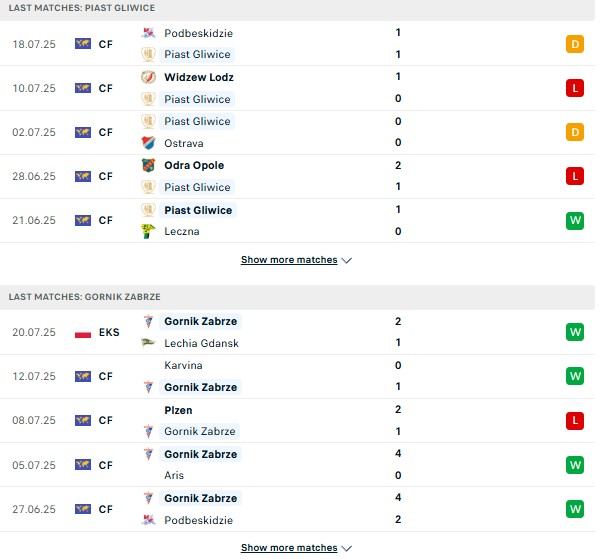Click the Odra Opole team badge
Image resolution: width=600 pixels, height=559 pixels.
tap(148, 165)
